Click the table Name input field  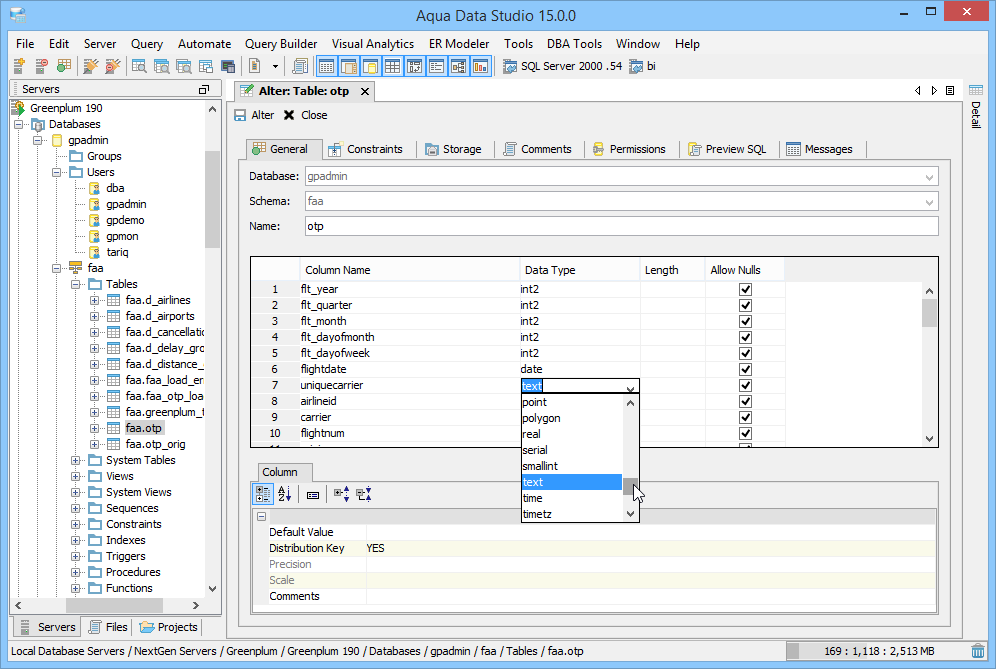(x=621, y=226)
